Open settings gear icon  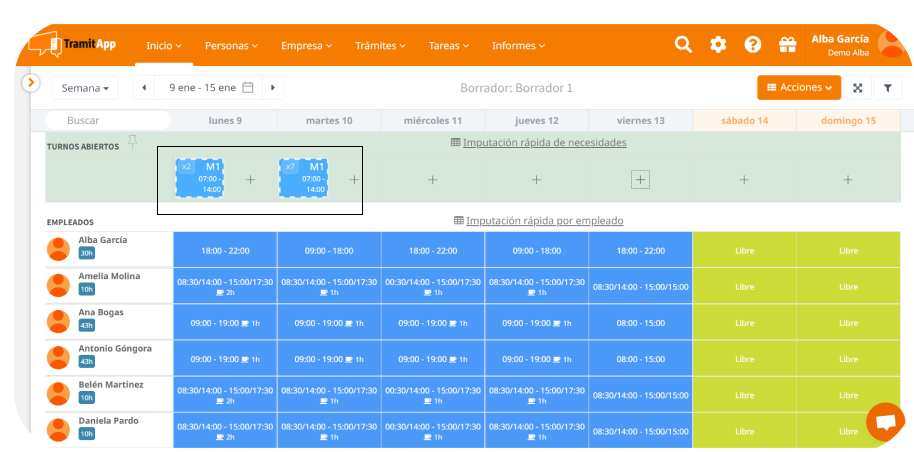[x=718, y=45]
